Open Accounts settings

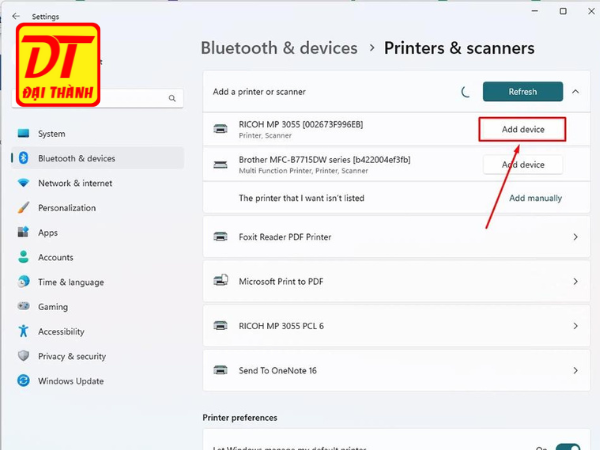pyautogui.click(x=98, y=257)
